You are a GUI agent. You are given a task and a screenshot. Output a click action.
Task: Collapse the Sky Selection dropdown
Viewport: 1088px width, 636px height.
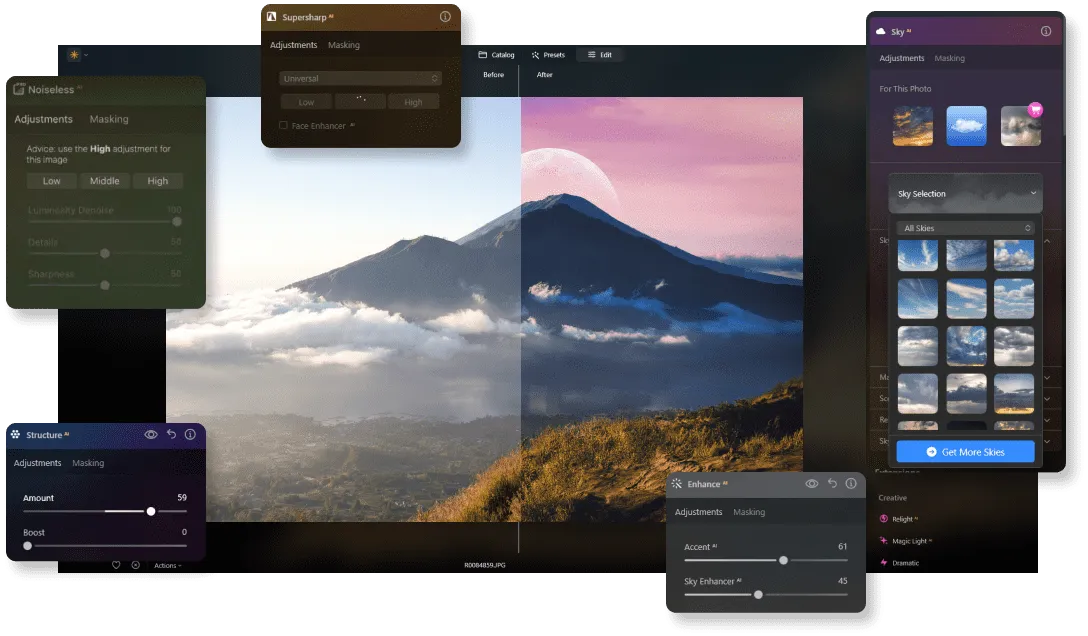[x=1033, y=194]
